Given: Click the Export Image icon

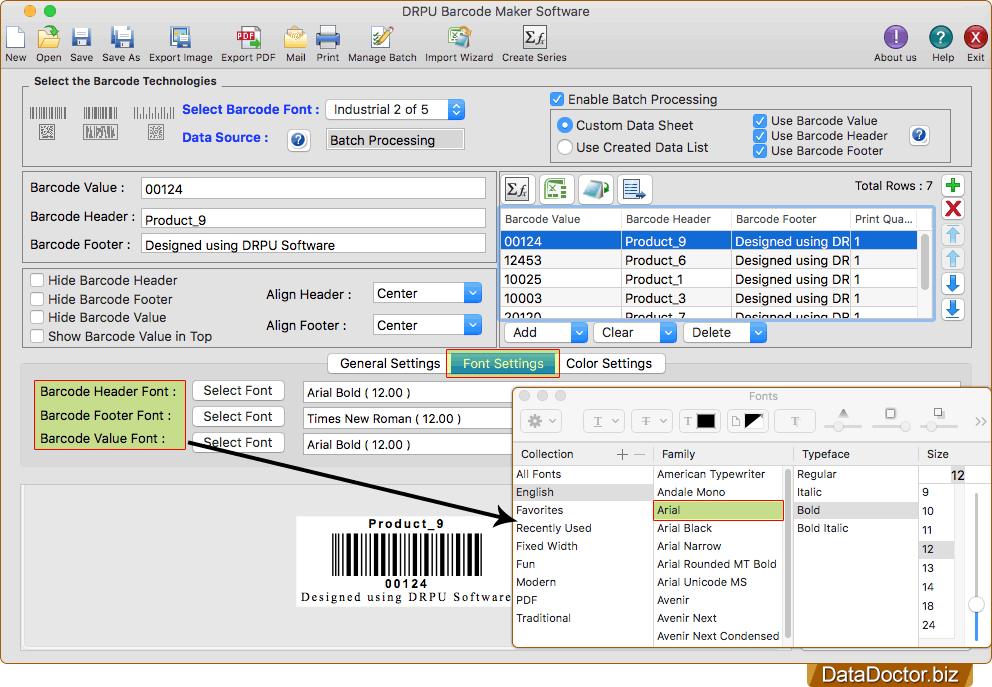Looking at the screenshot, I should 180,38.
